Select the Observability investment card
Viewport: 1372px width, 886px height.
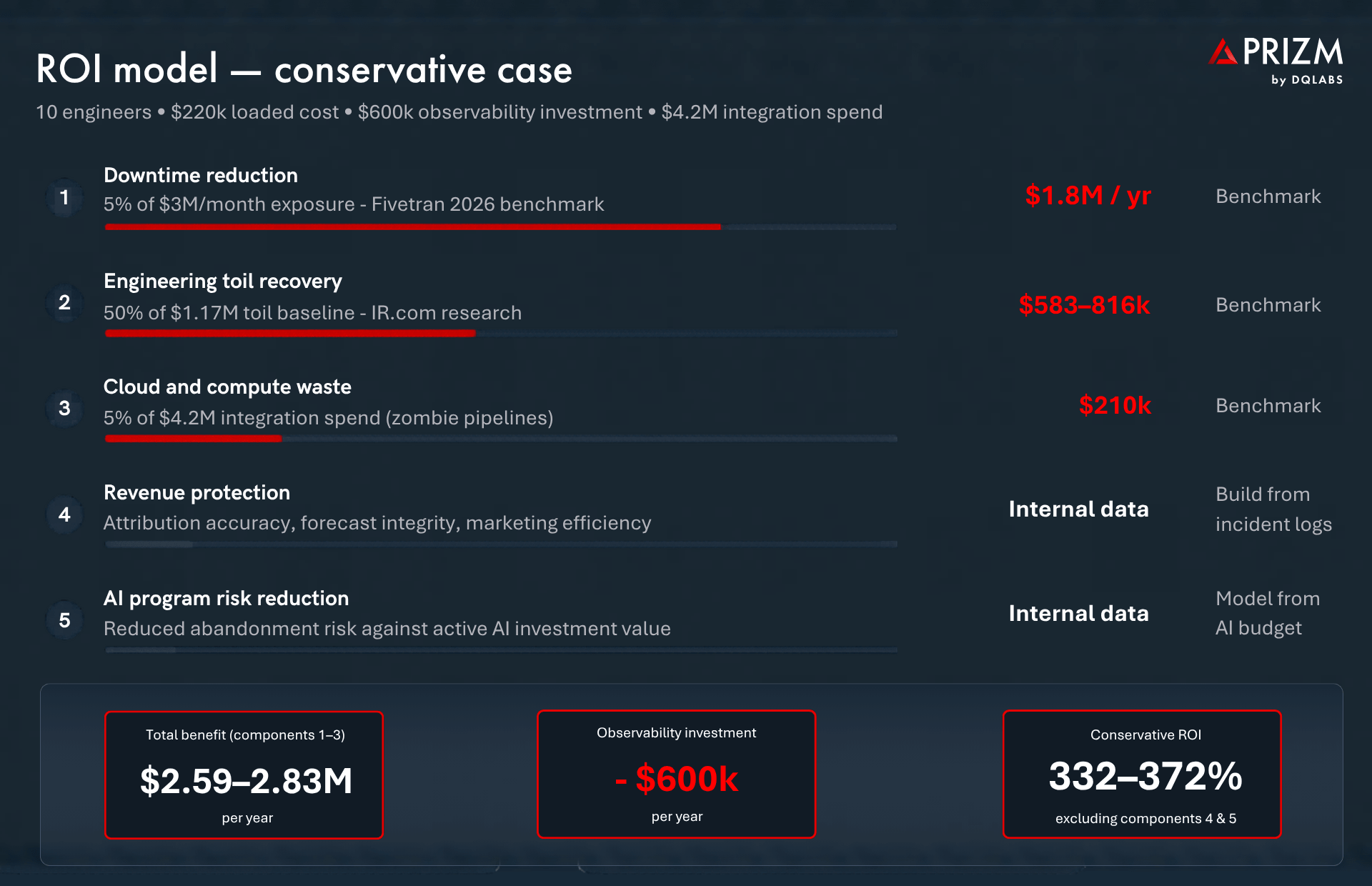point(676,774)
